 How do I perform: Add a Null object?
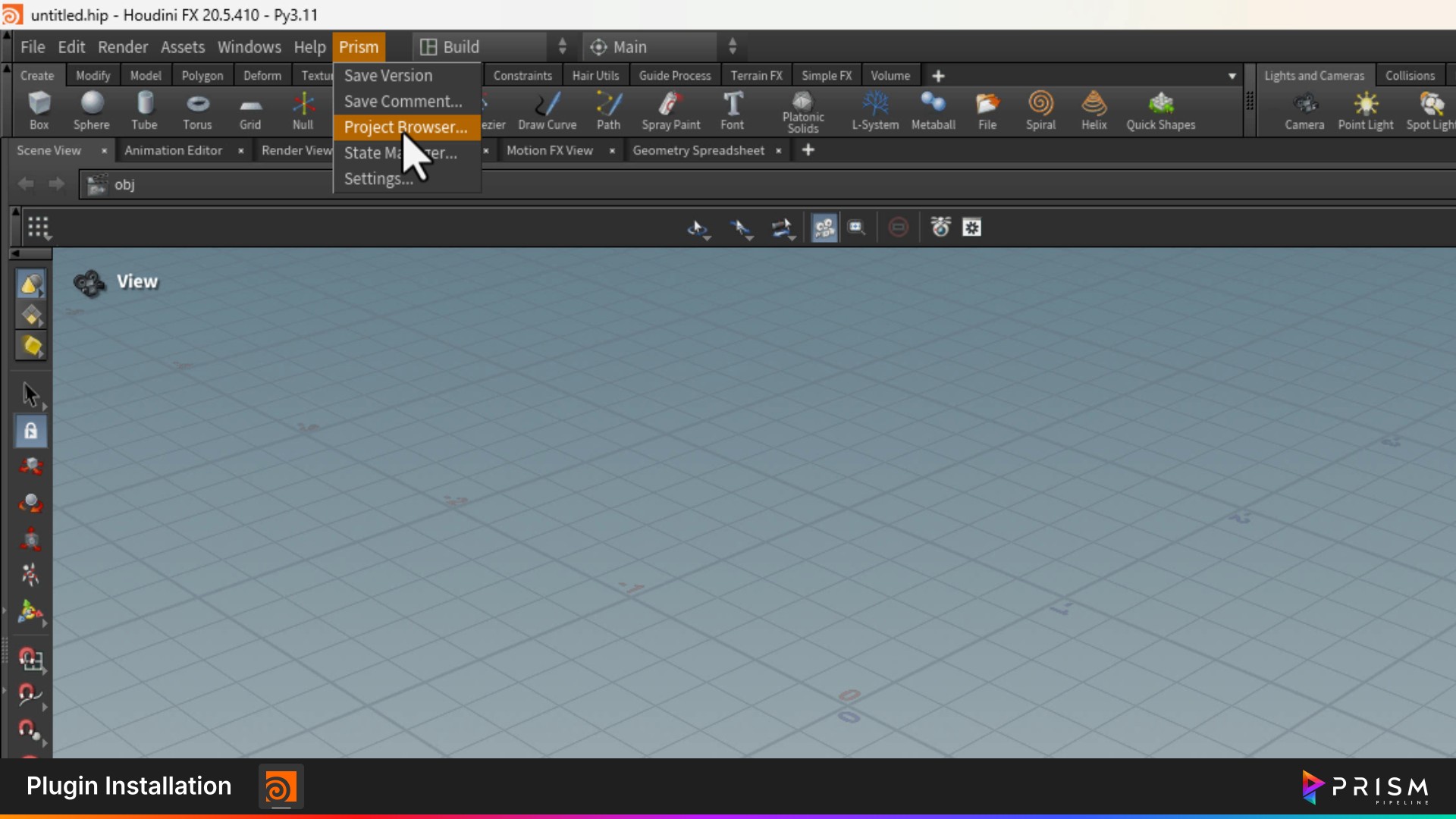coord(303,111)
